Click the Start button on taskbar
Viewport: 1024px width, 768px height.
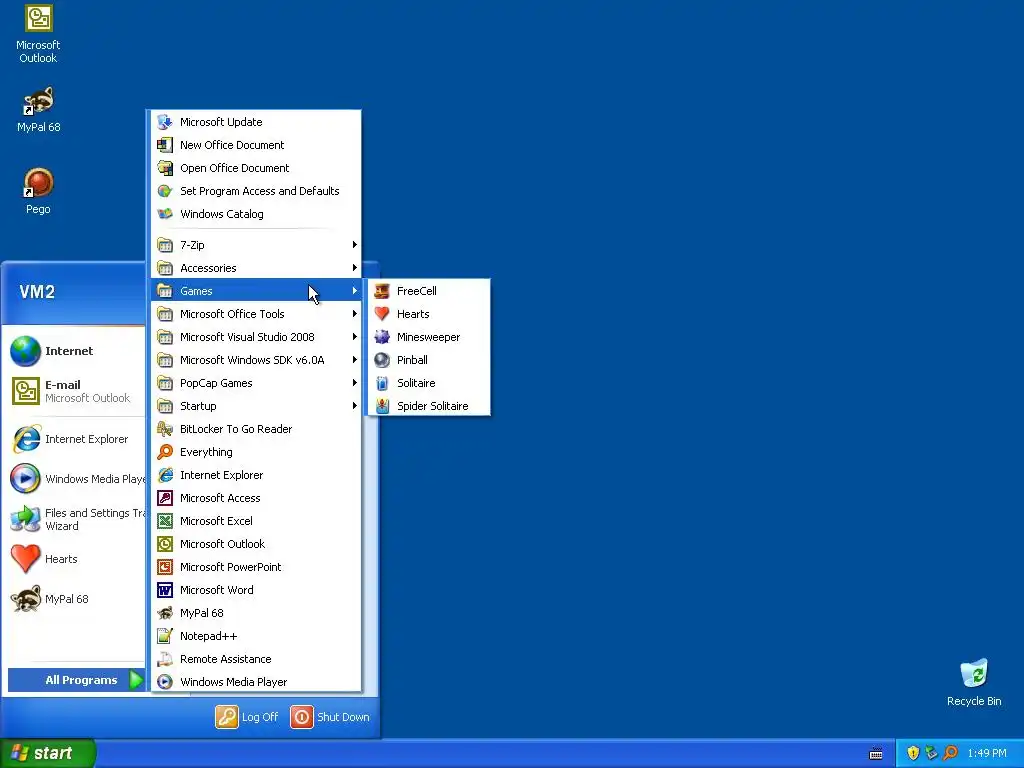48,753
